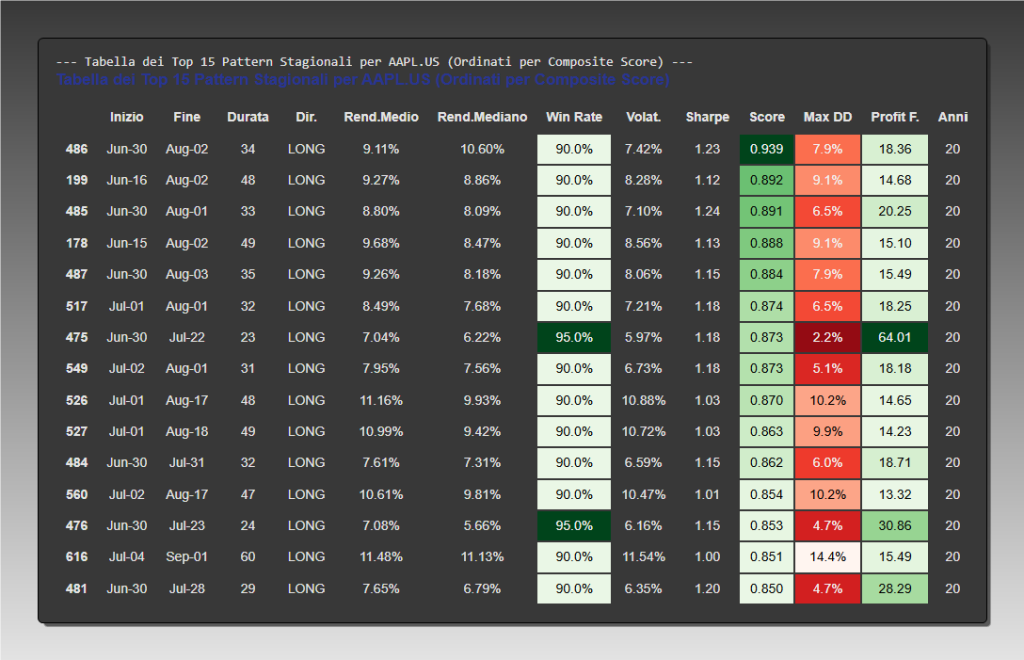Select row index 199

pos(76,180)
